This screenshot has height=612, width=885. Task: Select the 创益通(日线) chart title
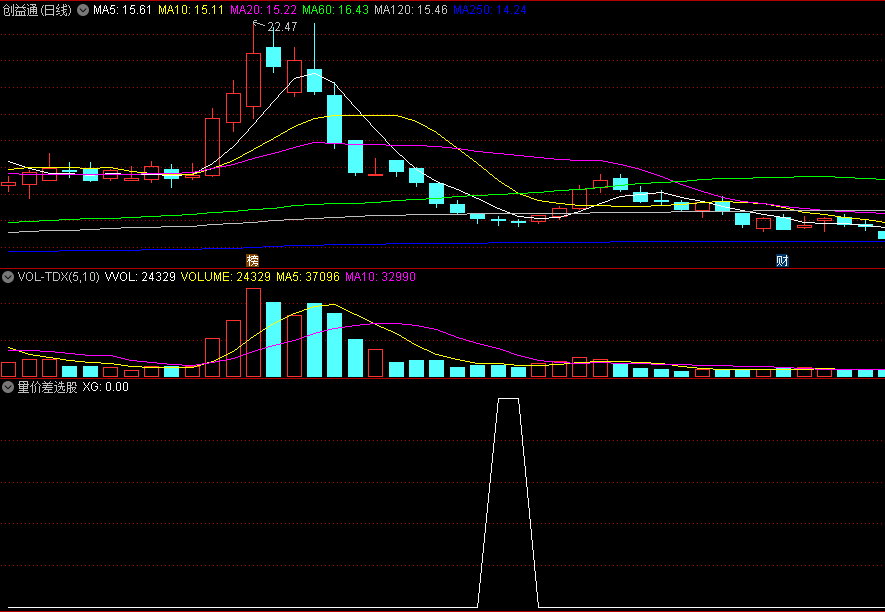[37, 10]
